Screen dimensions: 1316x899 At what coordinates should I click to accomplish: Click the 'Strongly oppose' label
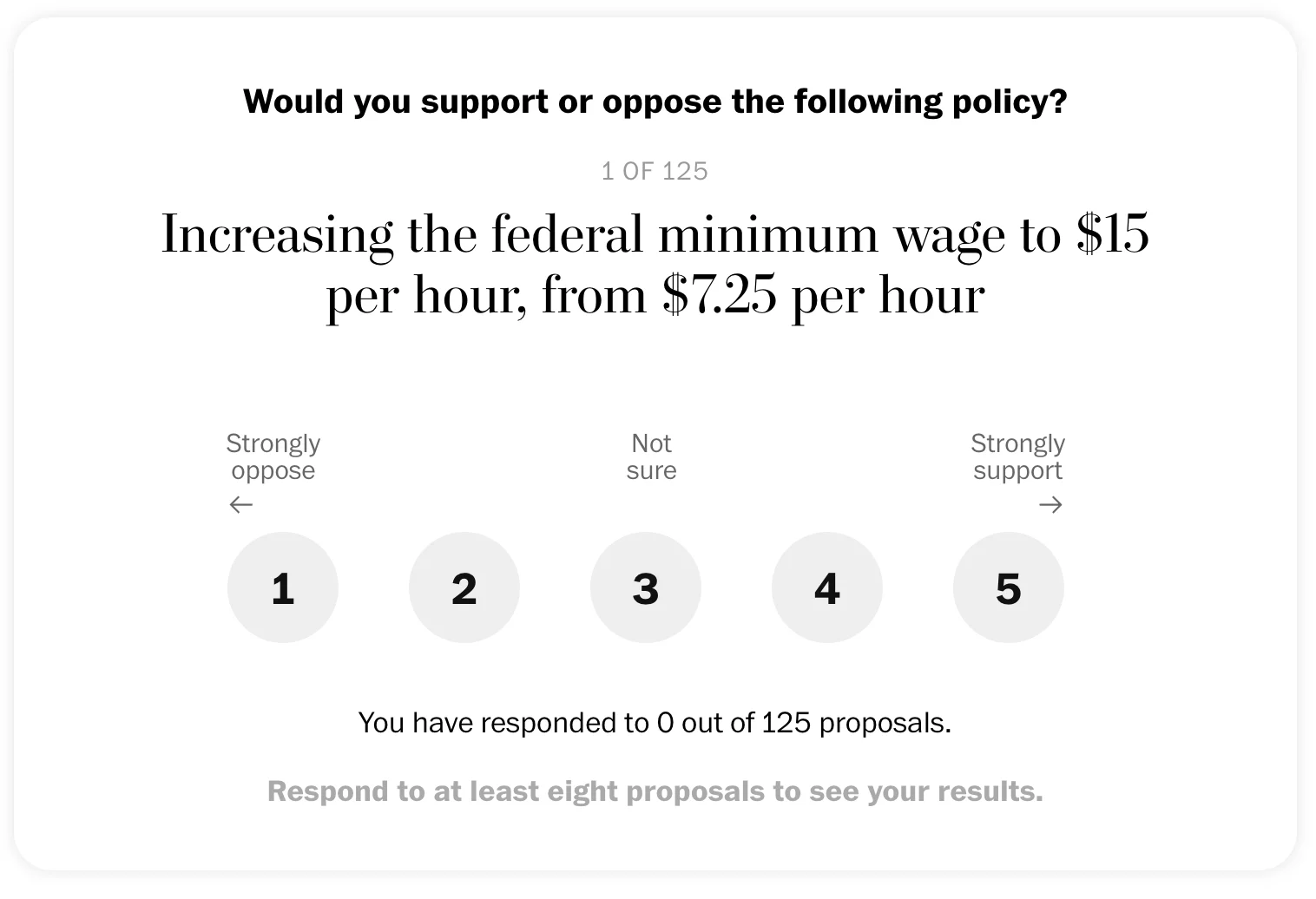pos(273,456)
